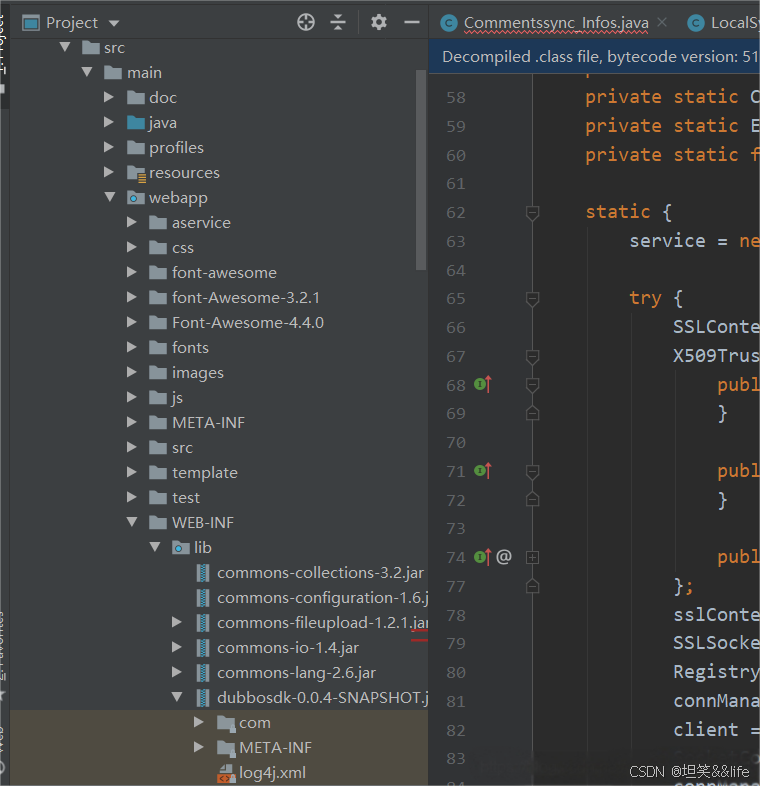Viewport: 760px width, 786px height.
Task: Select the log4j.xml file
Action: point(272,773)
